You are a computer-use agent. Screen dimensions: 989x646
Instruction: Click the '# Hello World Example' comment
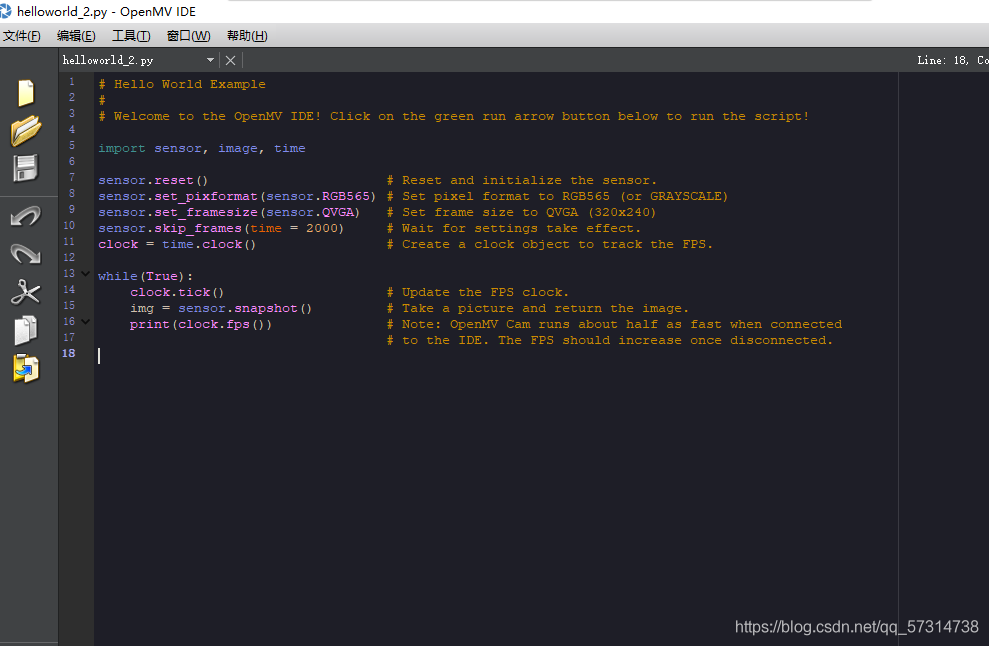tap(182, 84)
